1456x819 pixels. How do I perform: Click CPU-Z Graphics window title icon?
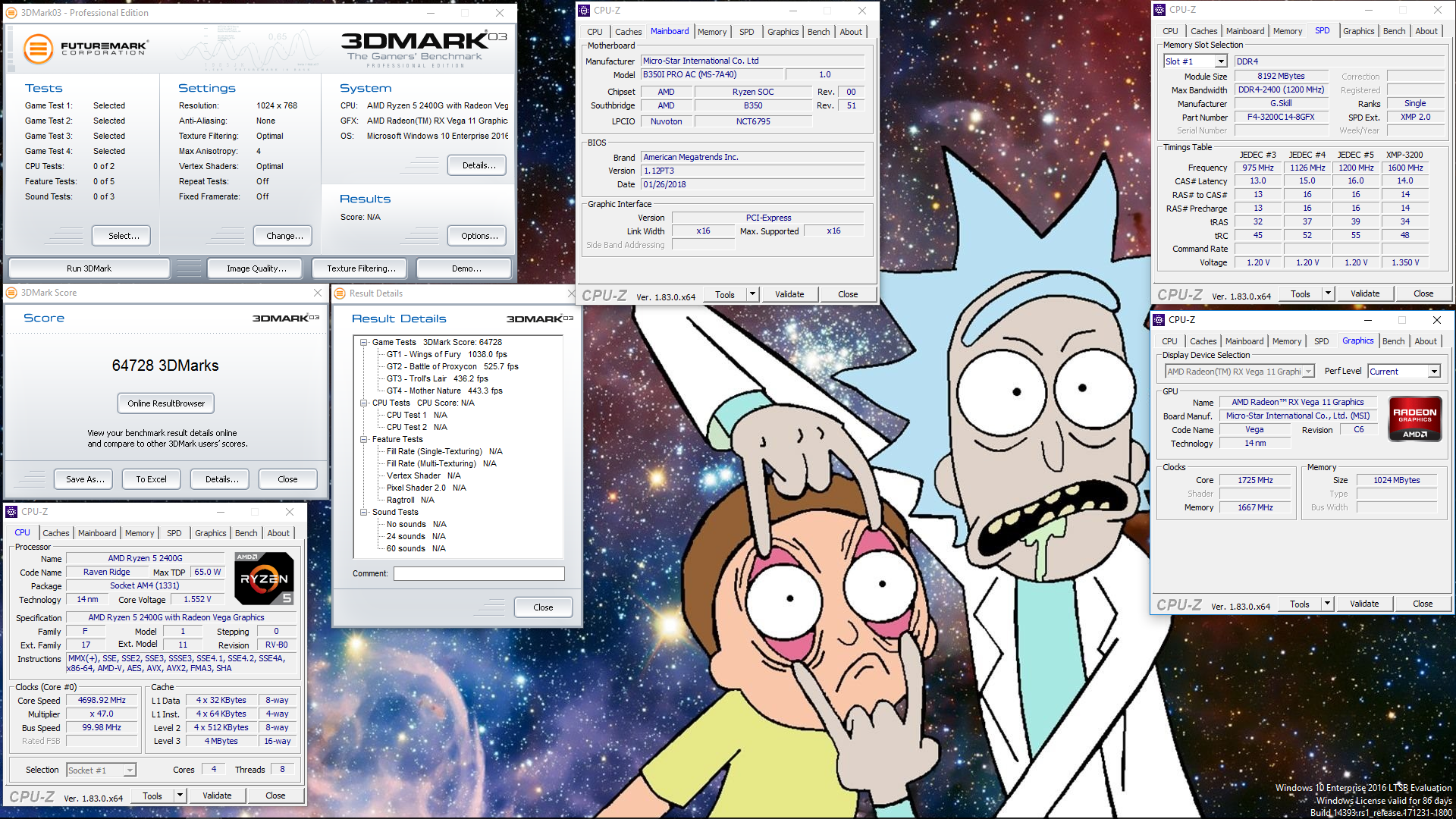[1159, 320]
